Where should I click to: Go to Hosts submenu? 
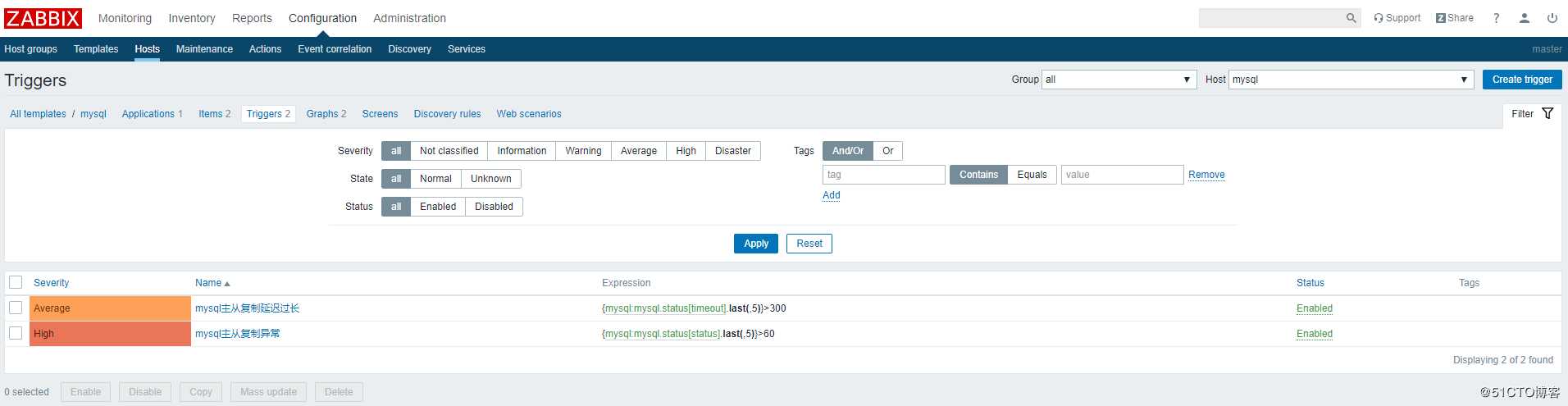(x=147, y=49)
